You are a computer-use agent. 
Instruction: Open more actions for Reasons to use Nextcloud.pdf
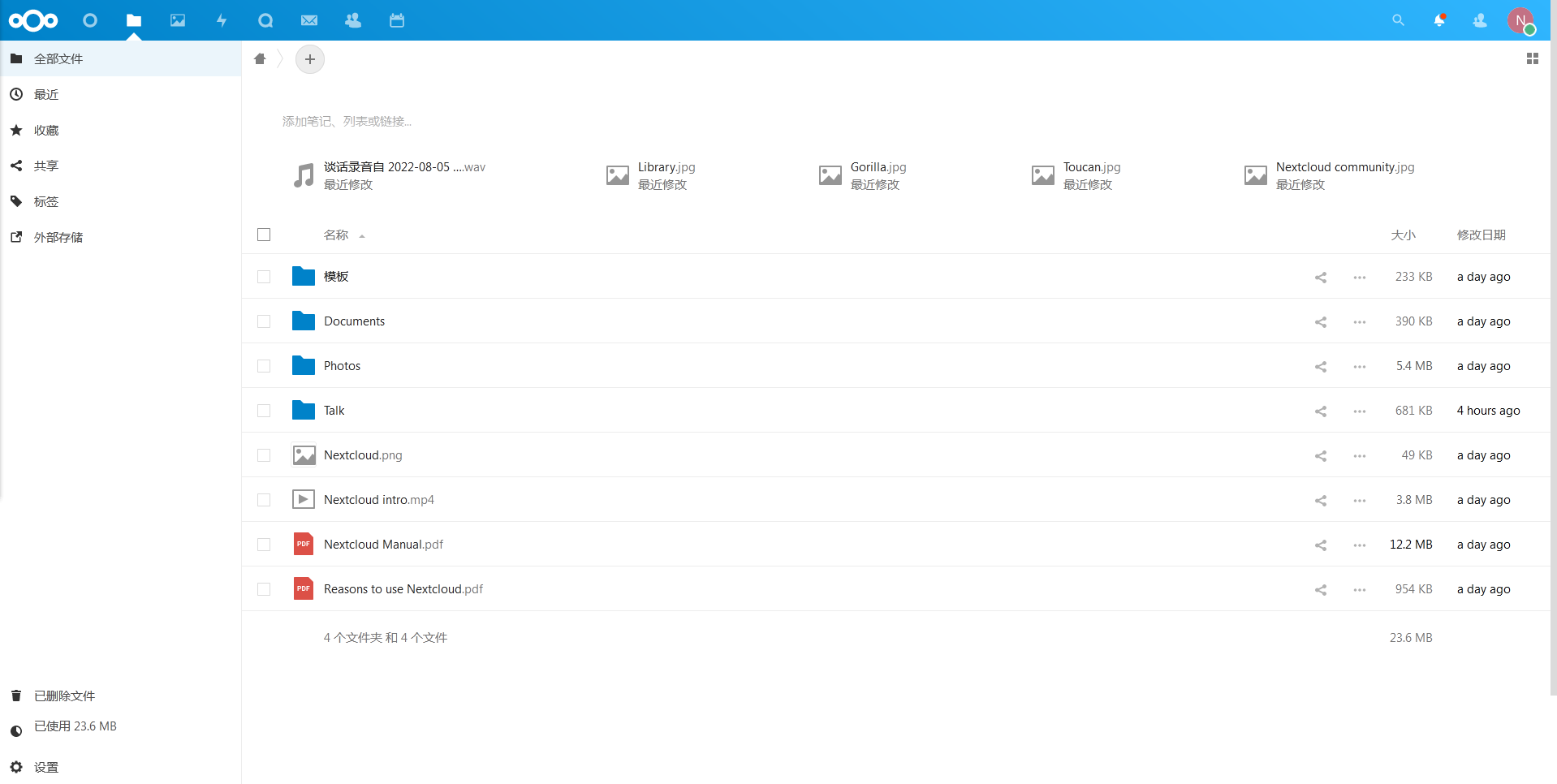coord(1360,590)
